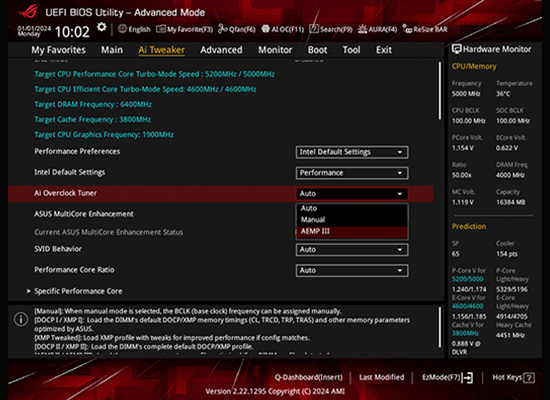The image size is (550, 400).
Task: Open Performance Preferences dropdown
Action: click(x=352, y=152)
